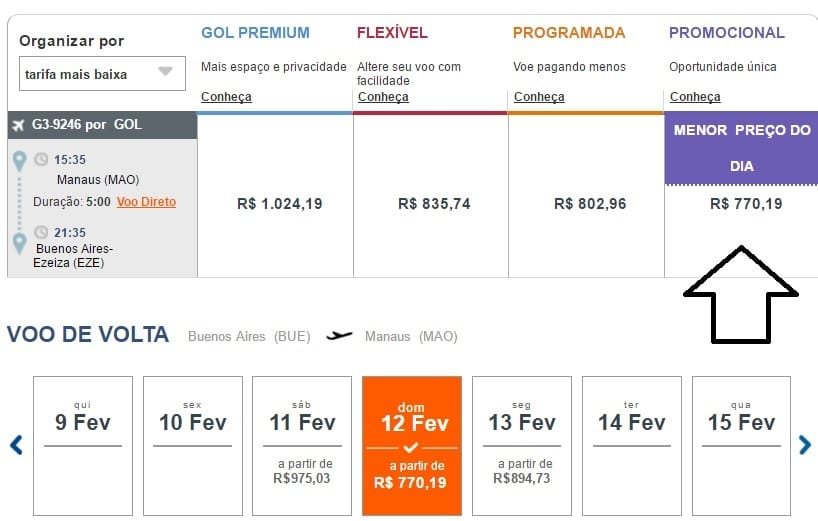Go to previous dates with left arrow

pyautogui.click(x=16, y=445)
